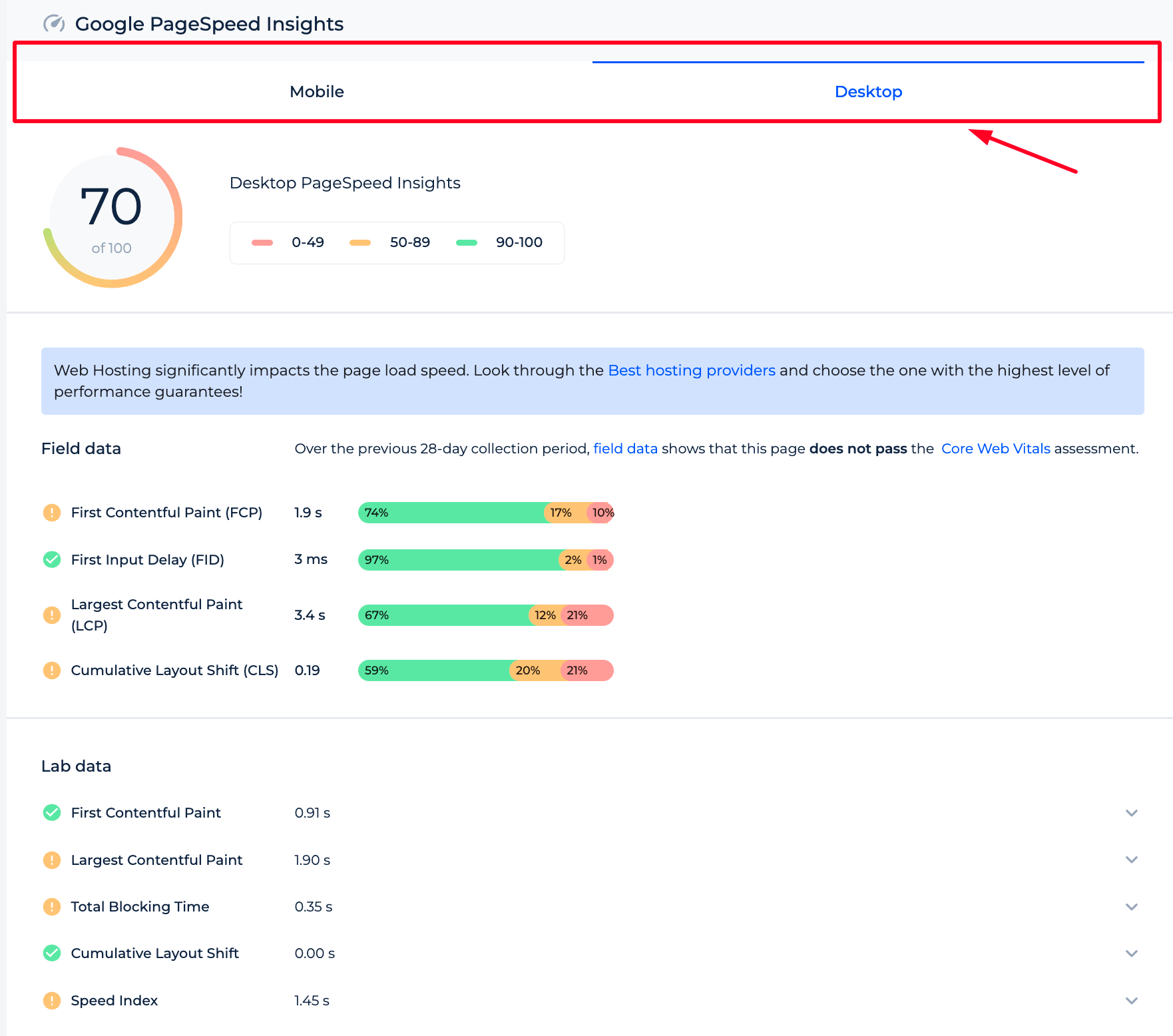This screenshot has width=1173, height=1036.
Task: Click the 1.45 s Speed Index value
Action: [312, 1001]
